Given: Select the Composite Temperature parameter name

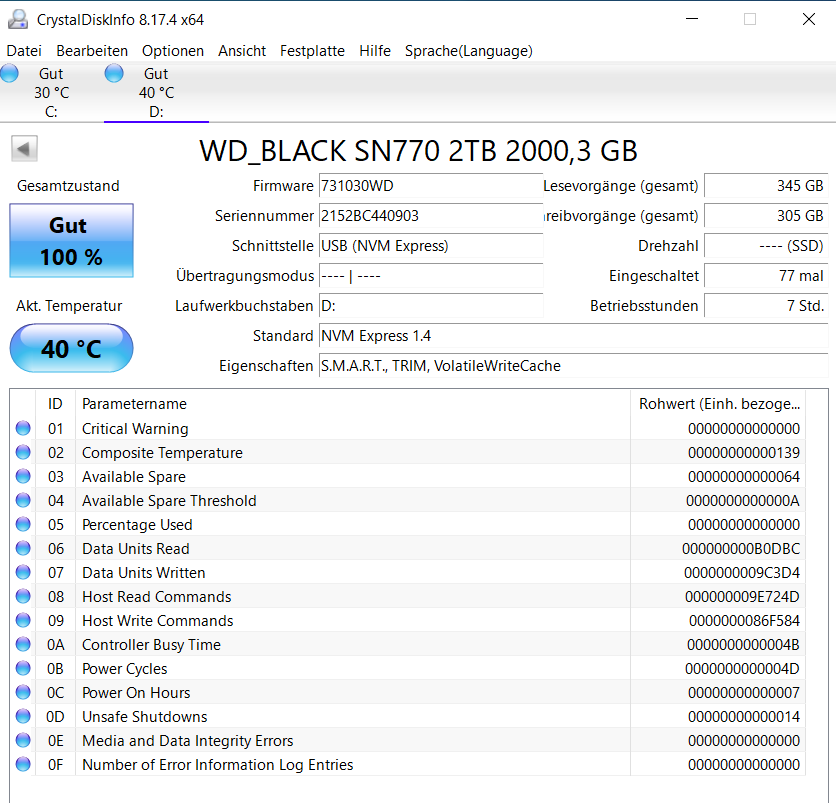Looking at the screenshot, I should pyautogui.click(x=162, y=453).
